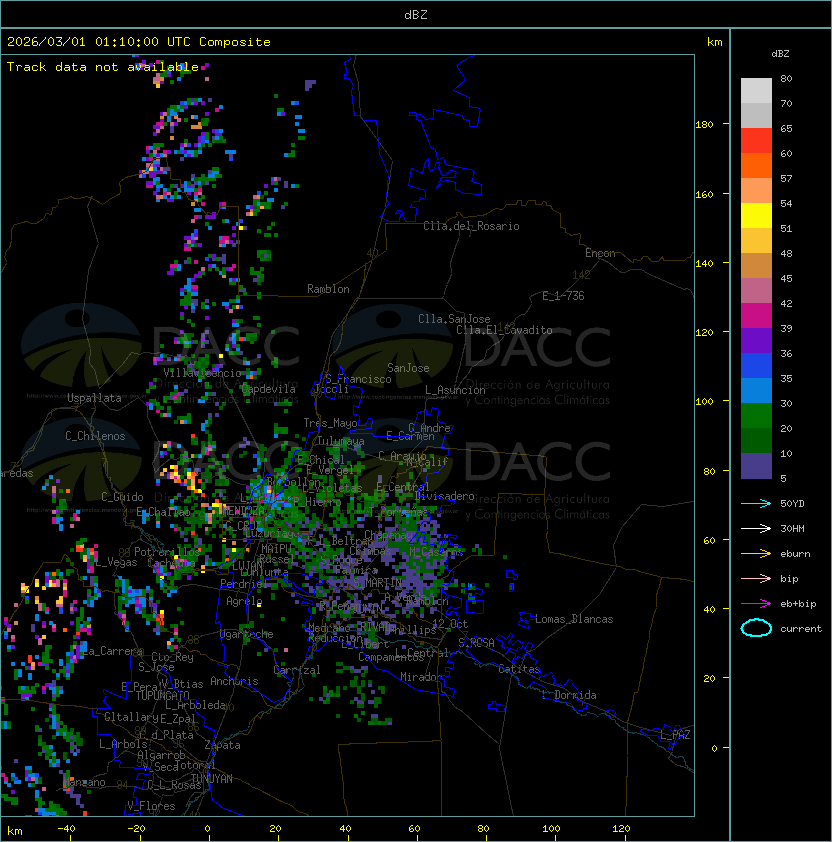Click the bright green swatch below 30
832x842 pixels.
tap(756, 415)
